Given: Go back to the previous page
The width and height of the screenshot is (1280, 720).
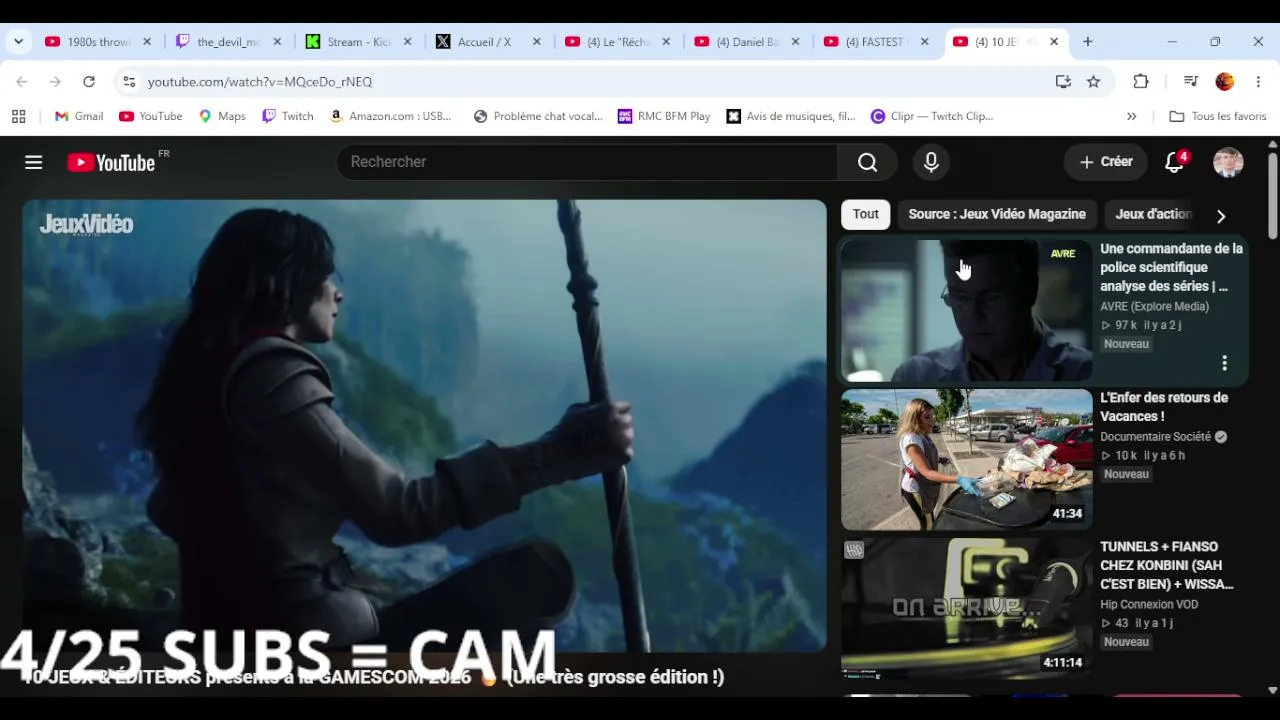Looking at the screenshot, I should point(22,82).
